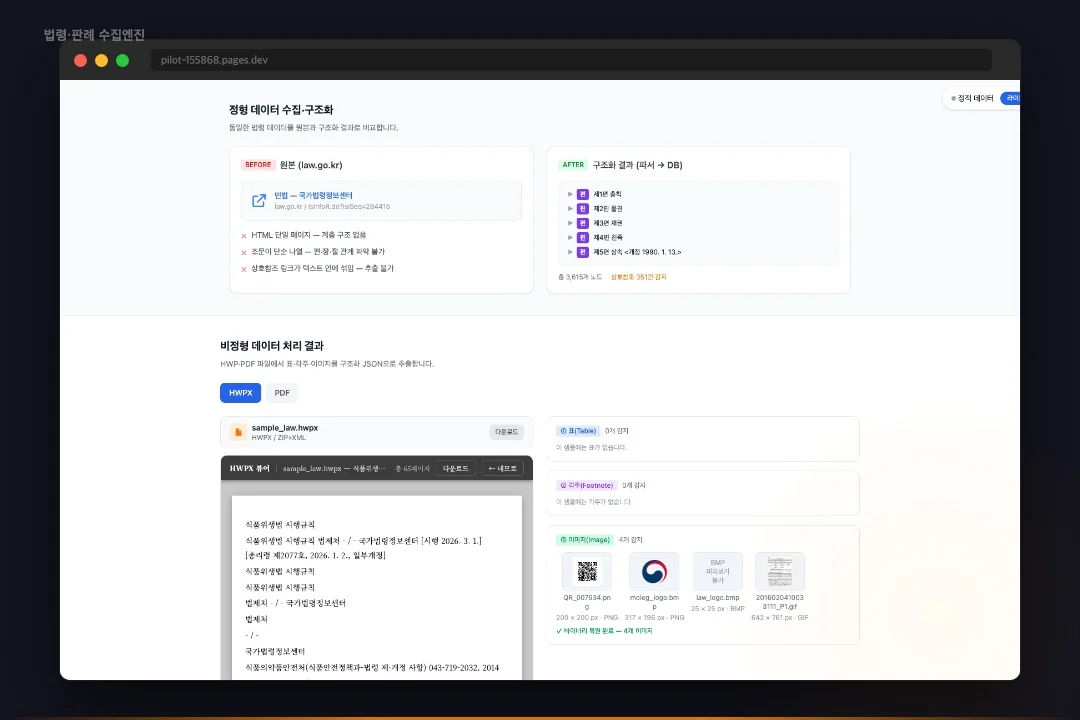Open the external link icon beside 민법
The image size is (1080, 720).
tap(259, 200)
